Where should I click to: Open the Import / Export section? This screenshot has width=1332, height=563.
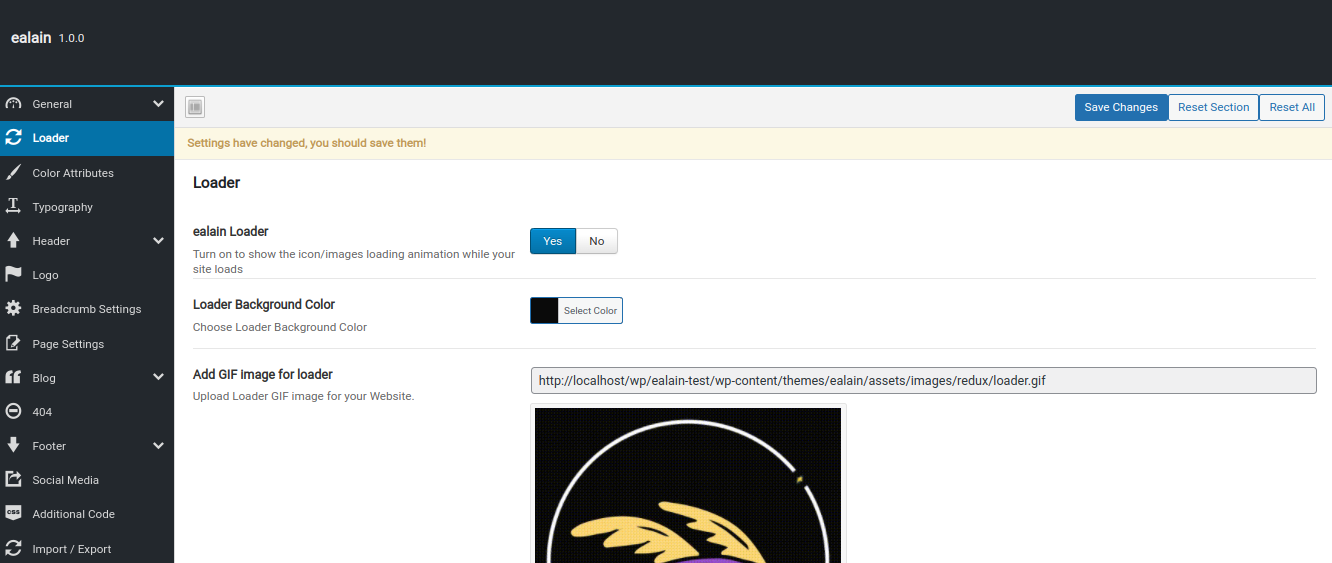click(x=87, y=548)
